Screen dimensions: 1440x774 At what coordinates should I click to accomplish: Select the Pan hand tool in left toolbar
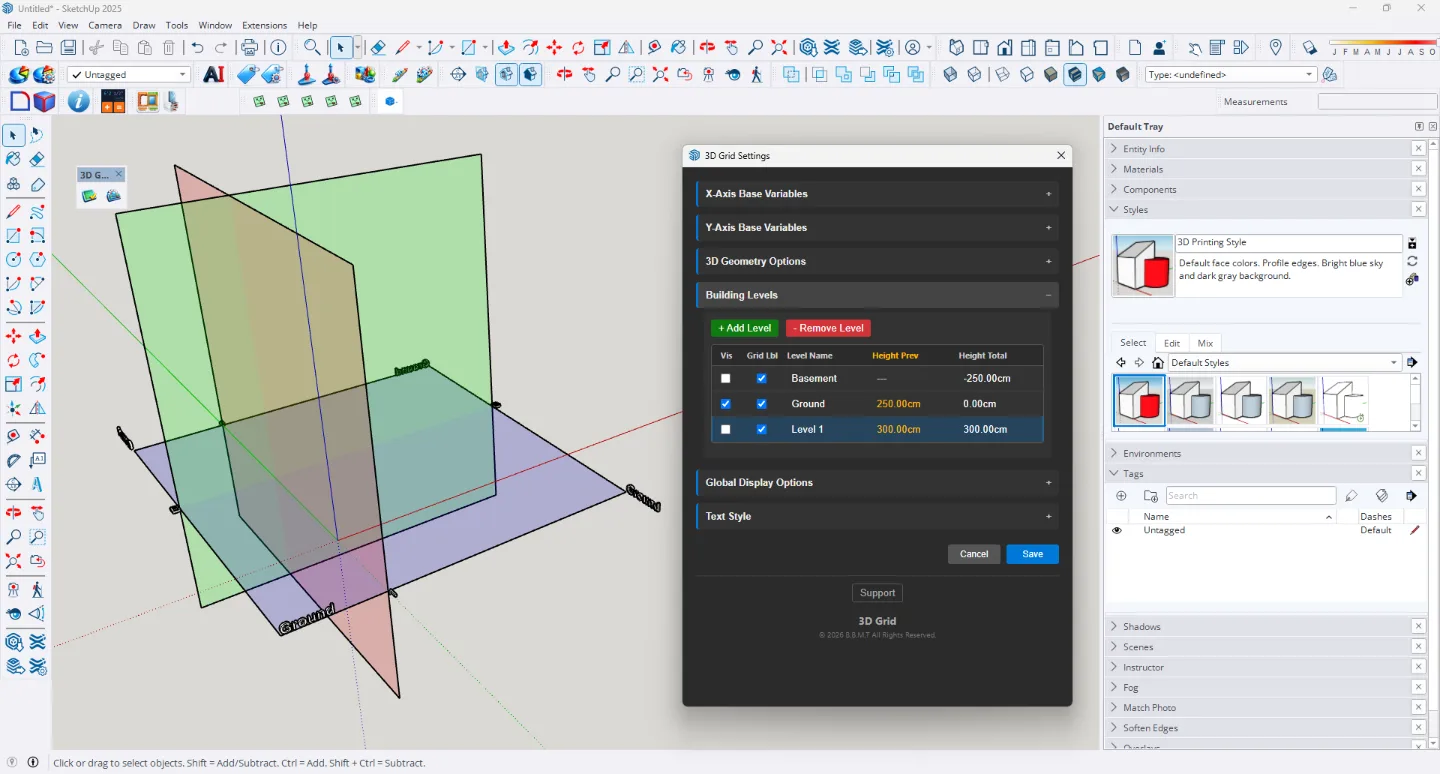[x=37, y=512]
